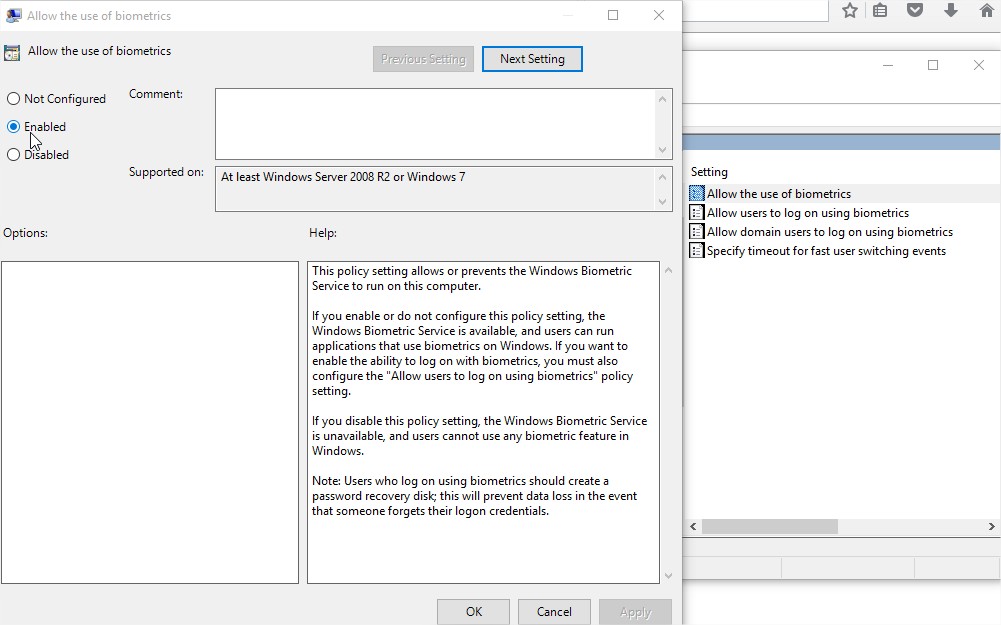
Task: Select the Disabled radio button
Action: coord(12,154)
